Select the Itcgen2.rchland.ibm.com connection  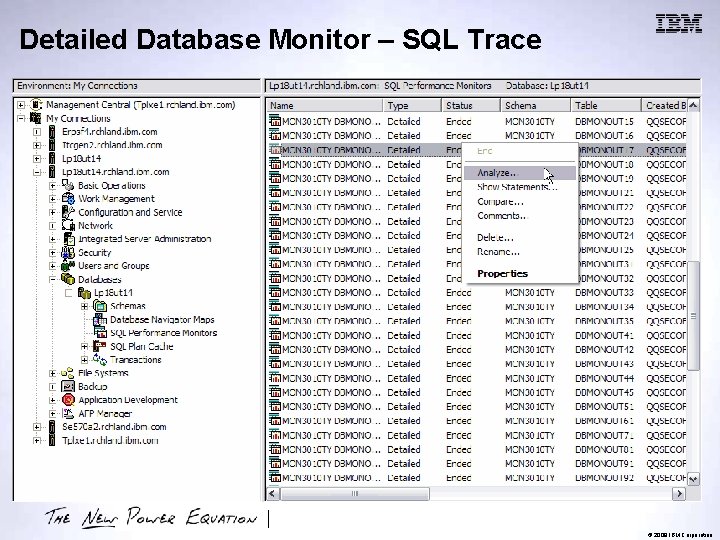pyautogui.click(x=112, y=145)
